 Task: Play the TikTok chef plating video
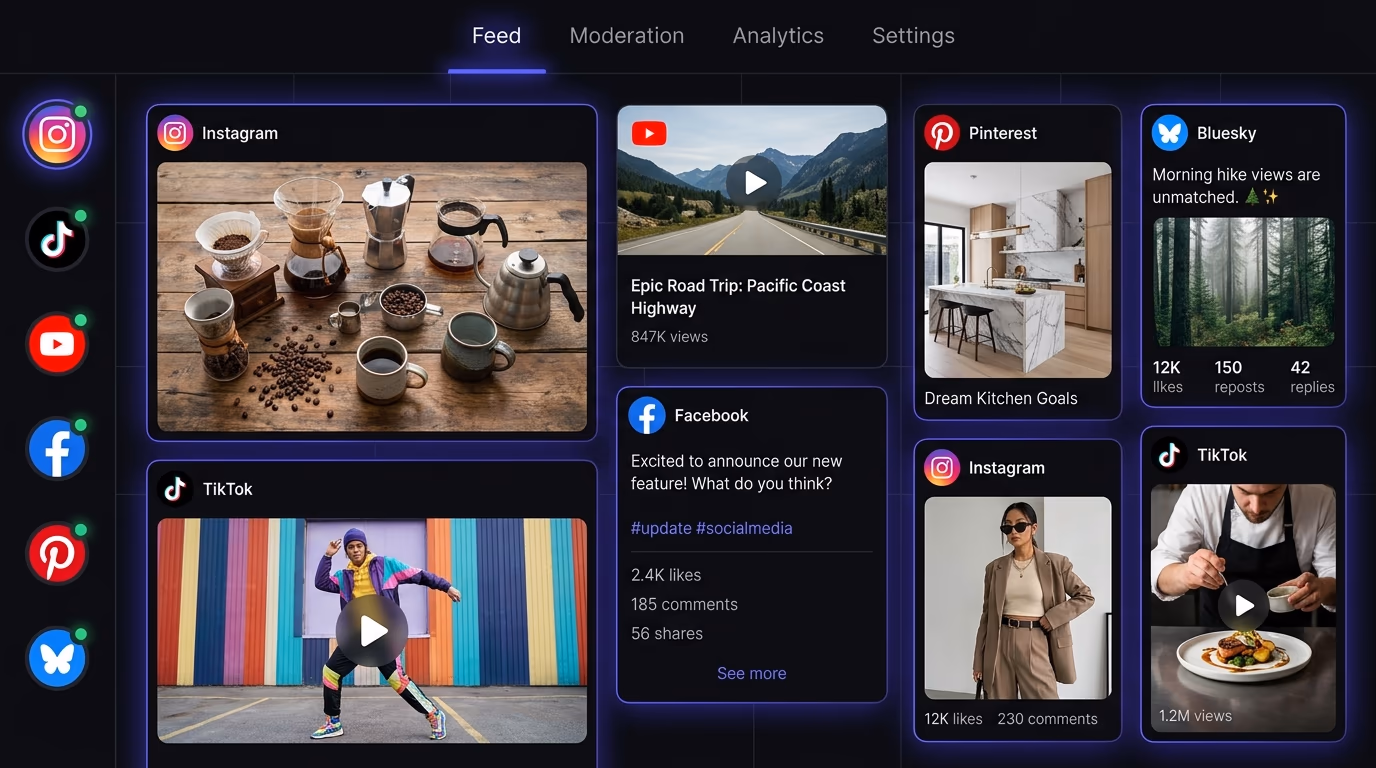(1243, 605)
